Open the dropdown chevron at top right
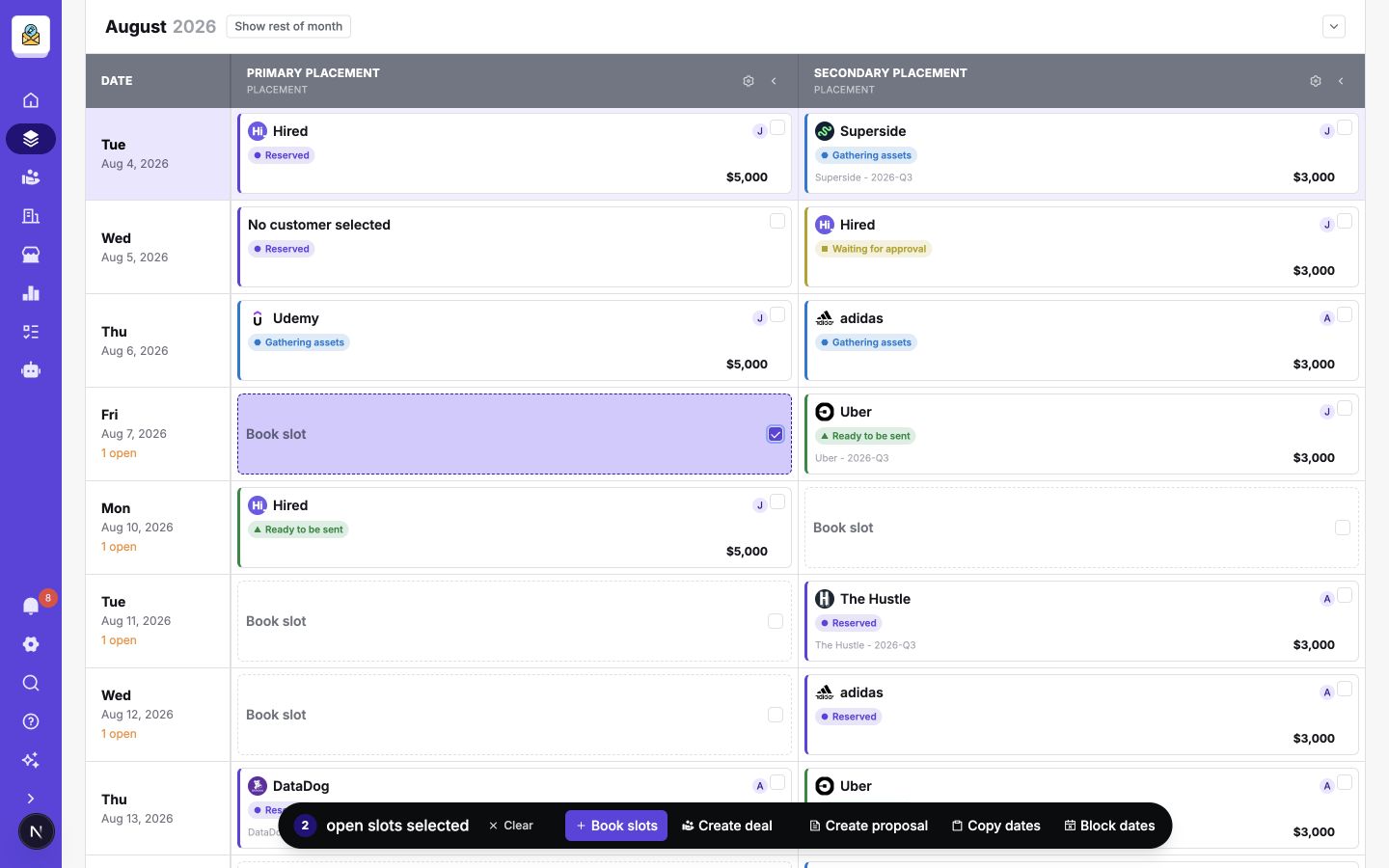1389x868 pixels. [x=1334, y=27]
